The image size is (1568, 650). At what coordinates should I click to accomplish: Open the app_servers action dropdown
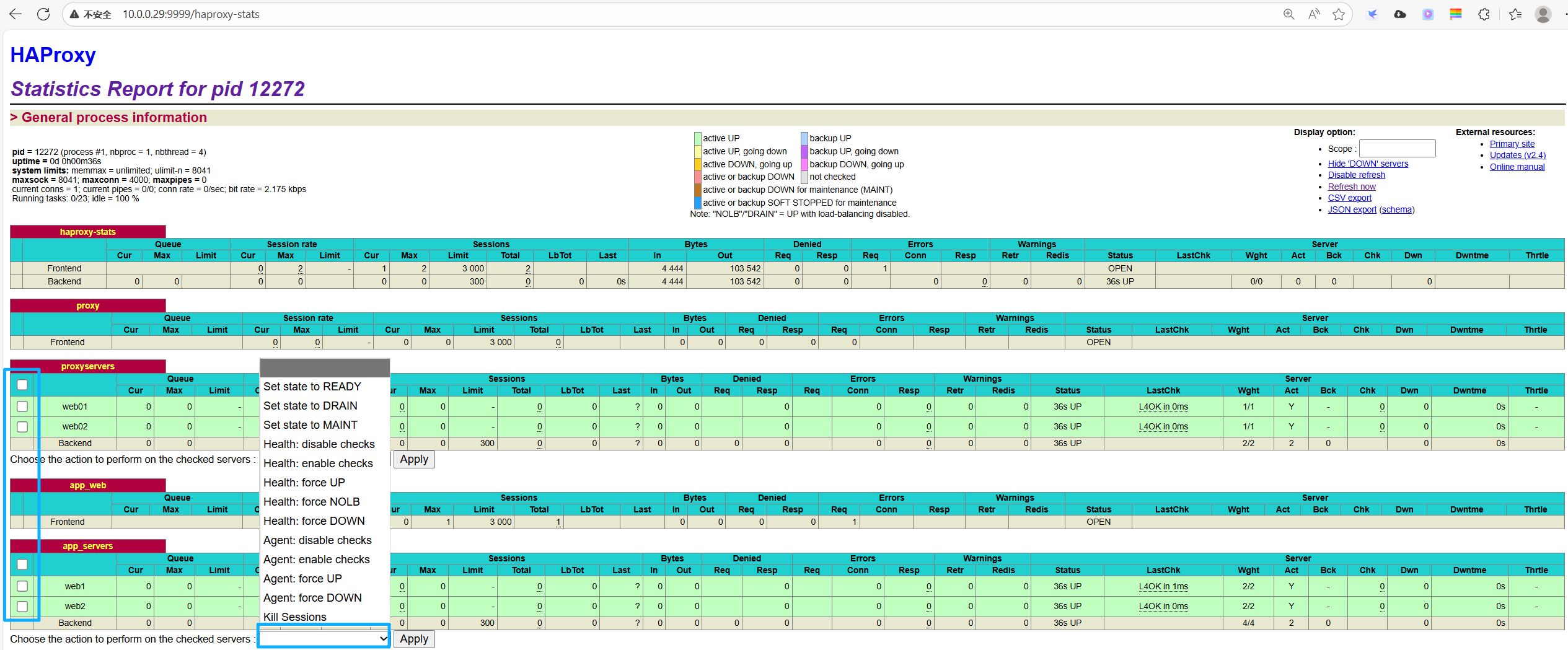[x=324, y=638]
